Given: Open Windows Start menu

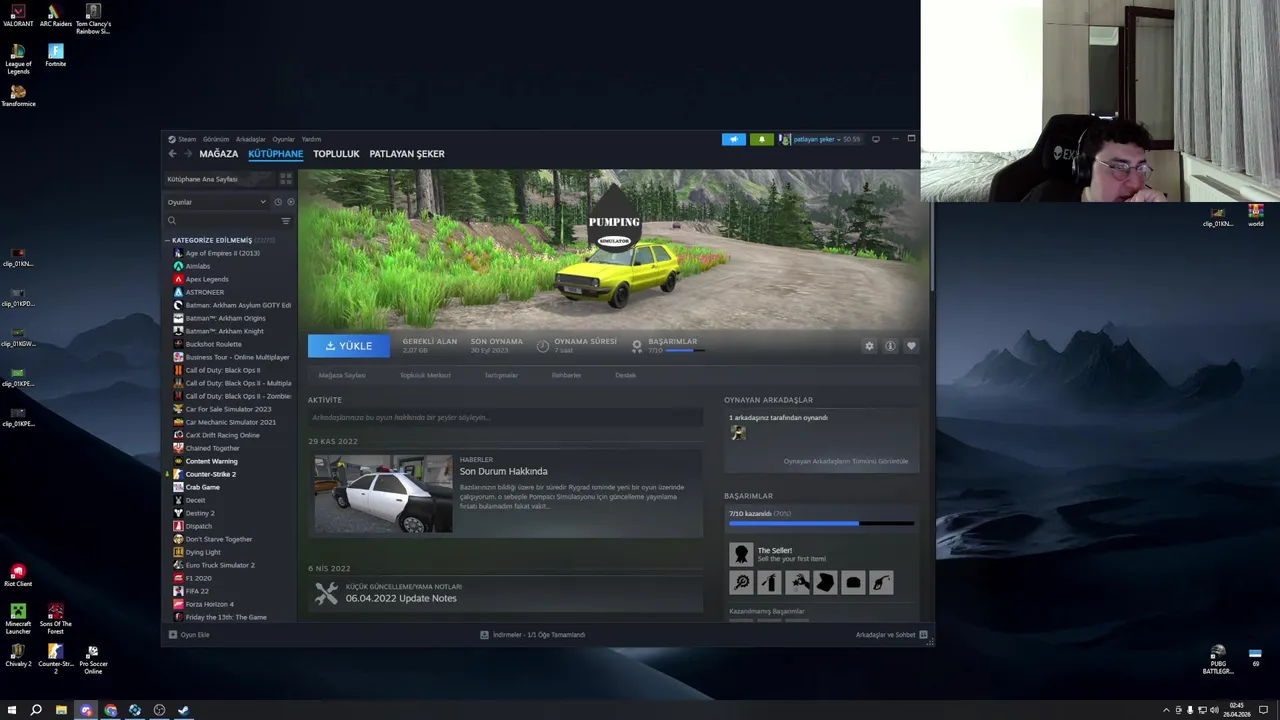Looking at the screenshot, I should (x=12, y=710).
